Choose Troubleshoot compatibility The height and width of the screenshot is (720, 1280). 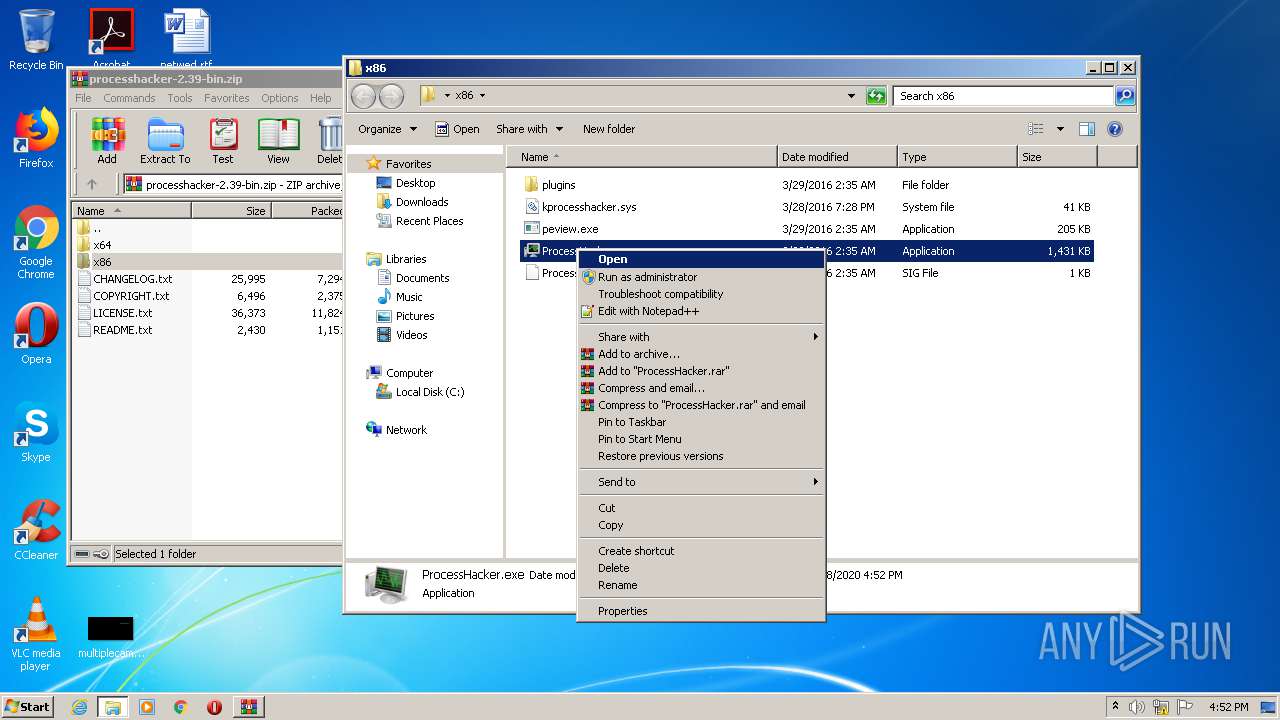(x=701, y=294)
